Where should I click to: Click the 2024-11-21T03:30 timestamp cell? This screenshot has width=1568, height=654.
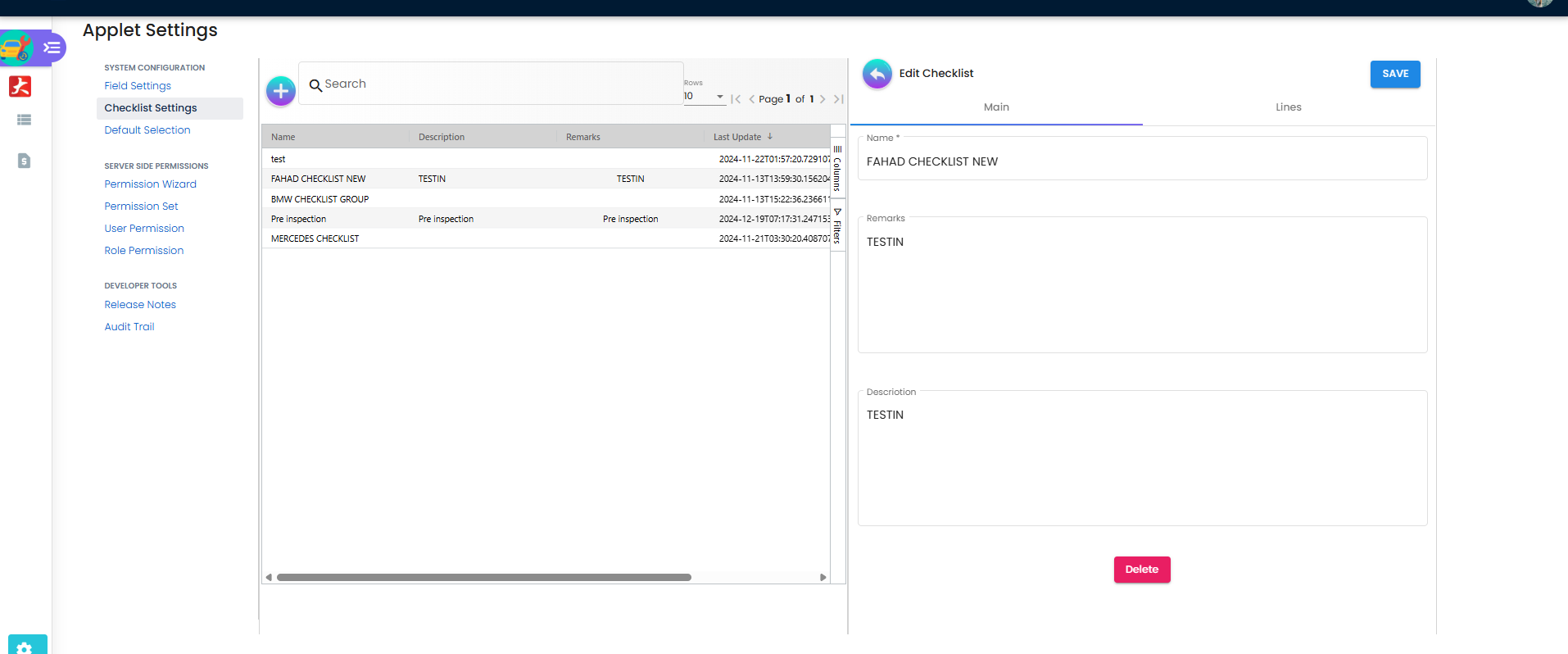click(774, 238)
